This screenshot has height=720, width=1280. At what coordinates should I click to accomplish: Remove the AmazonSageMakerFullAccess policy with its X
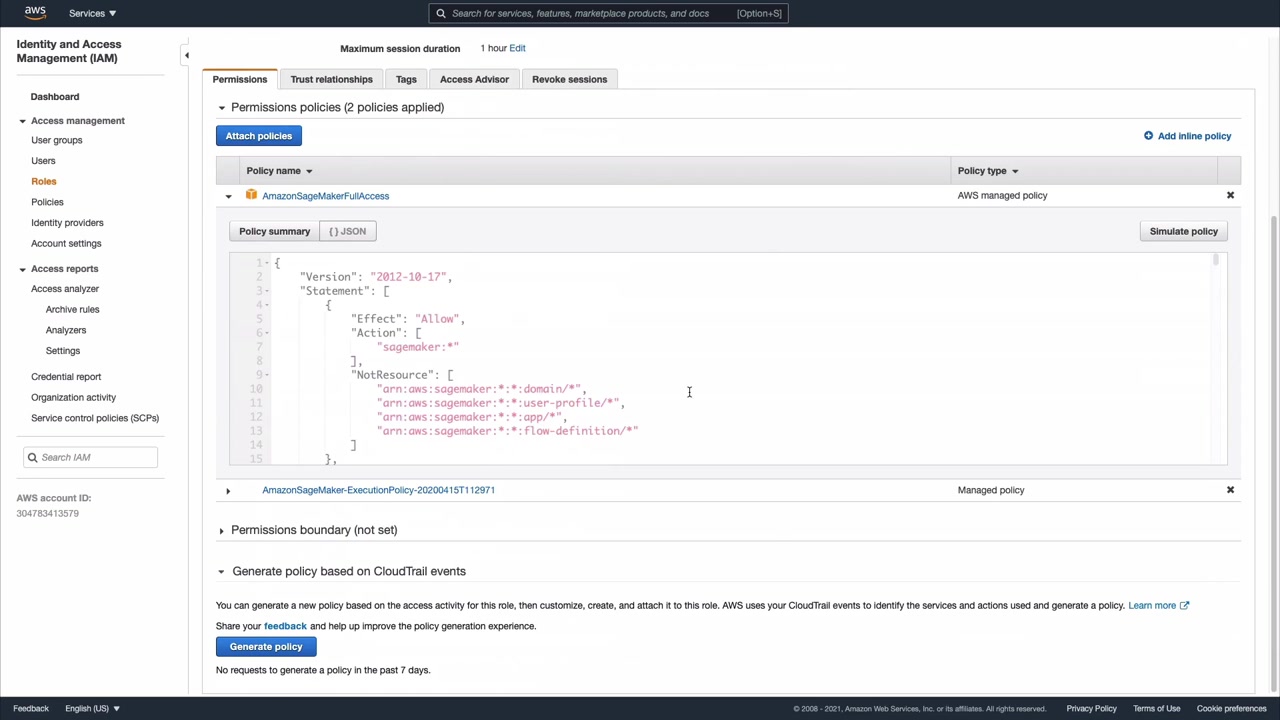1230,195
